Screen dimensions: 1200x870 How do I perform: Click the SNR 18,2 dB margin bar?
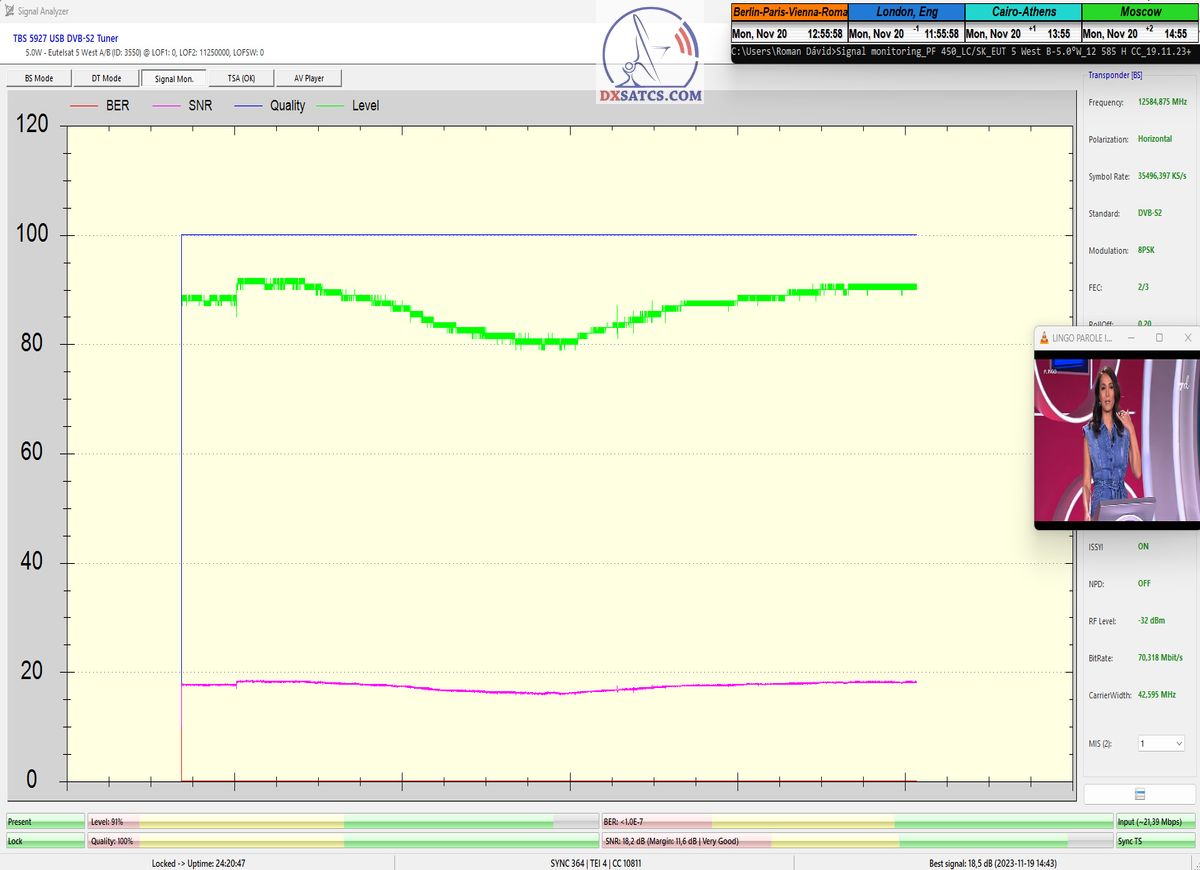[x=857, y=841]
